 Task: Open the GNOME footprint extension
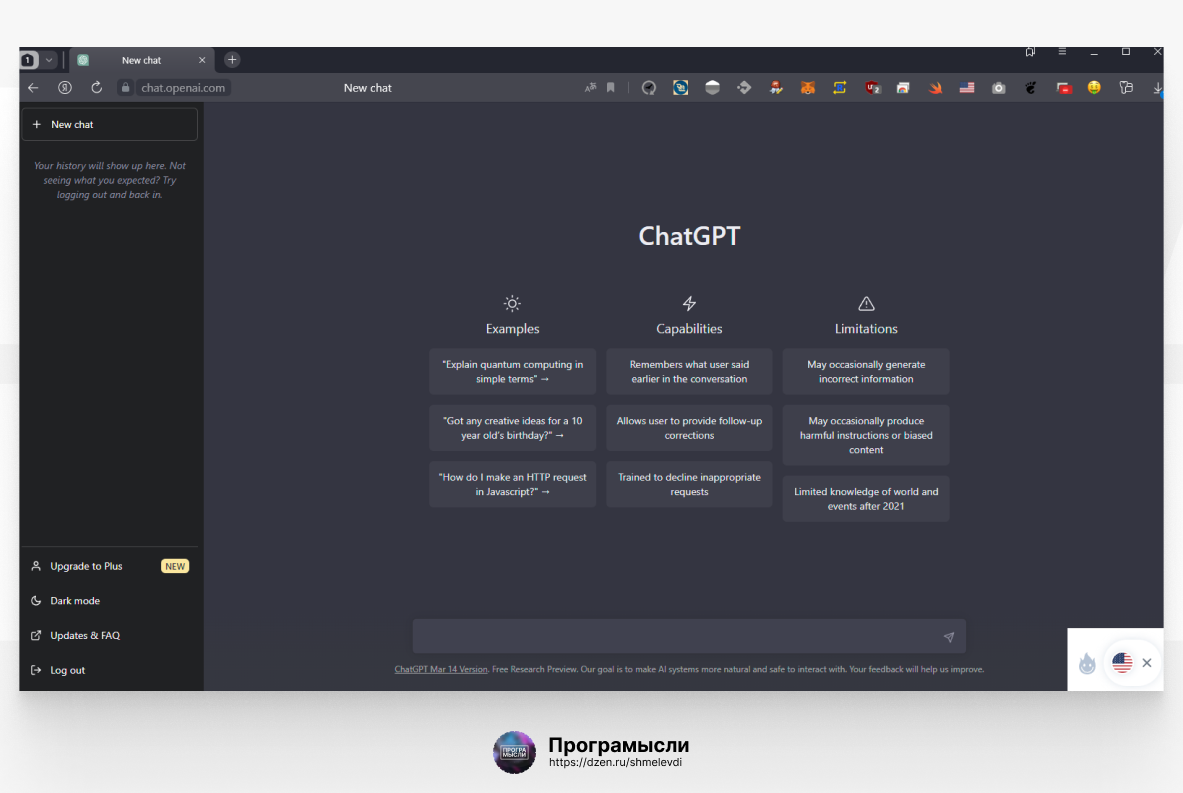pos(1031,88)
